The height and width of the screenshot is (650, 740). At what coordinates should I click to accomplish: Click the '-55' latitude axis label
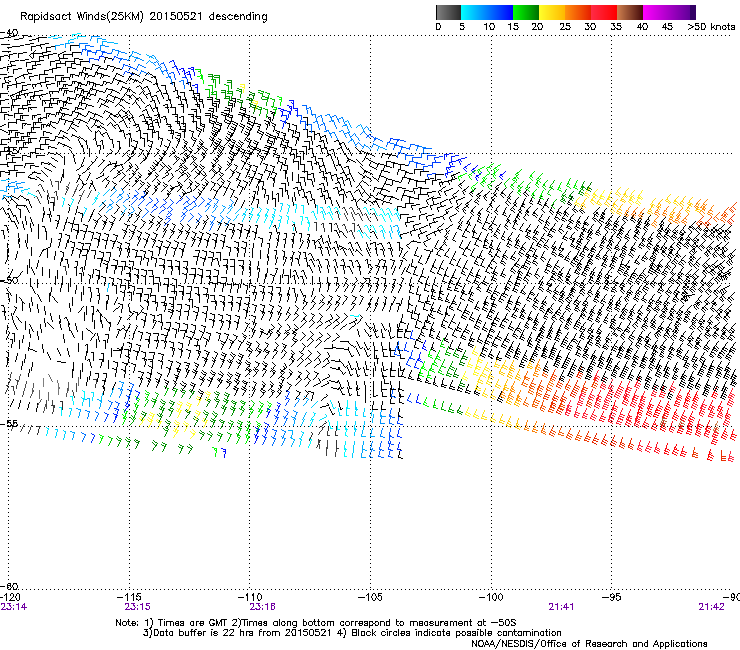click(9, 424)
